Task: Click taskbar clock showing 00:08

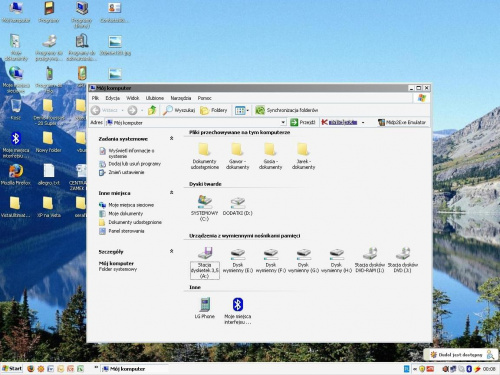Action: (x=489, y=369)
